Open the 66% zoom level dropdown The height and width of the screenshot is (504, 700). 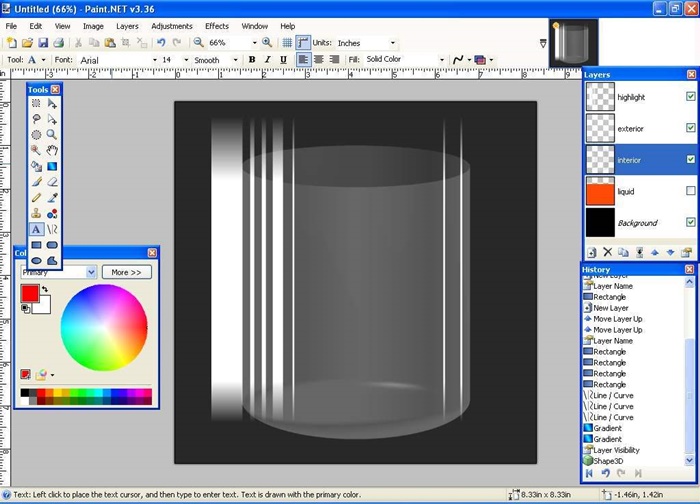tap(254, 43)
